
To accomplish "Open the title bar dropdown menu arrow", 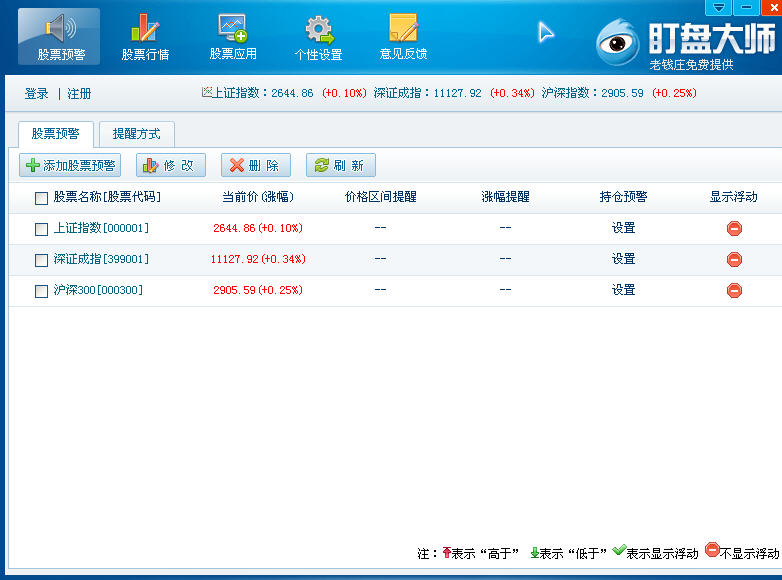I will (x=719, y=7).
